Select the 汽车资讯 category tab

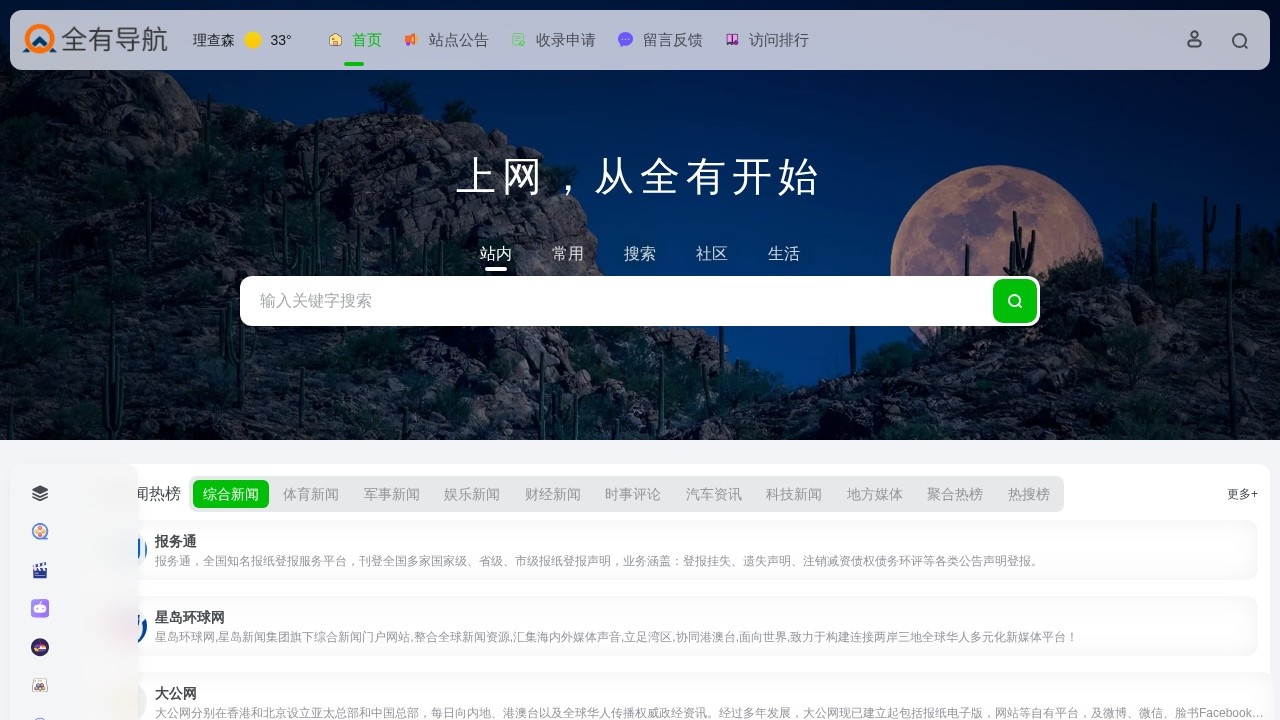coord(714,494)
